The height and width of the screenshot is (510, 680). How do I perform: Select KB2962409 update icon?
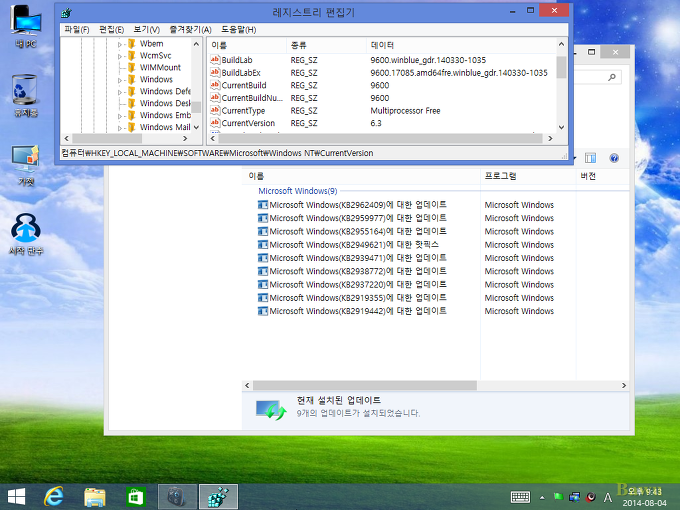point(263,205)
